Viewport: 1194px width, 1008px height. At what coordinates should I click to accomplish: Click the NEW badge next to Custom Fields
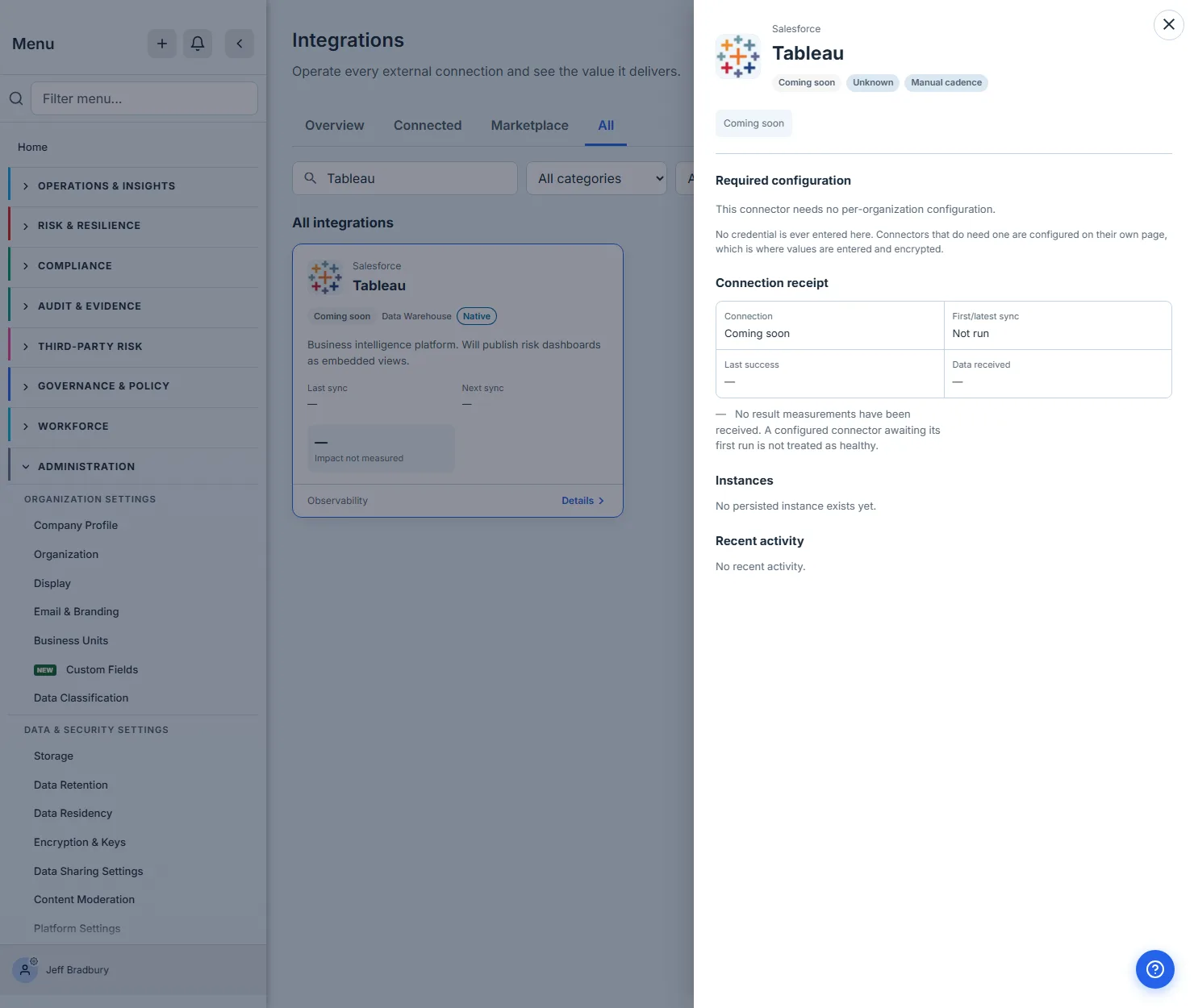[x=45, y=670]
